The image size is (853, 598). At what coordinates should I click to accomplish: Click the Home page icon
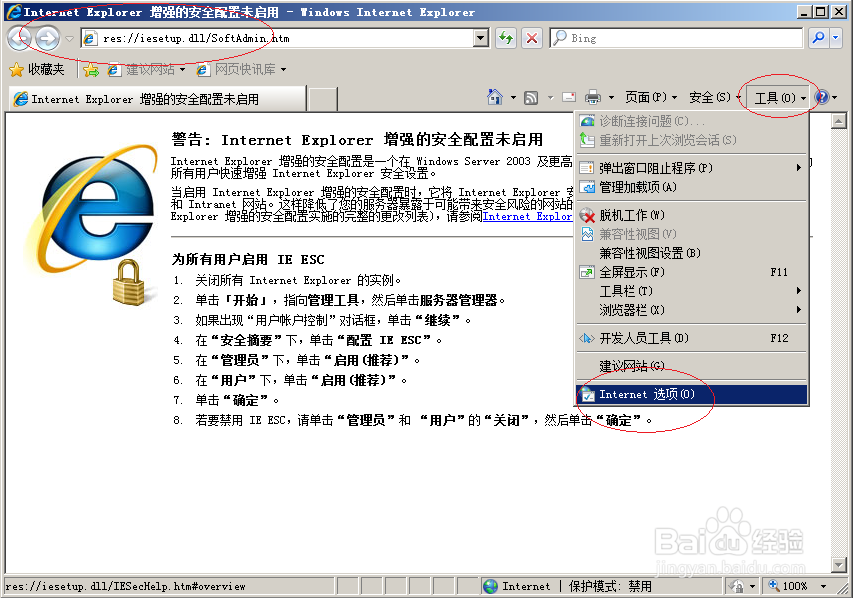tap(495, 97)
